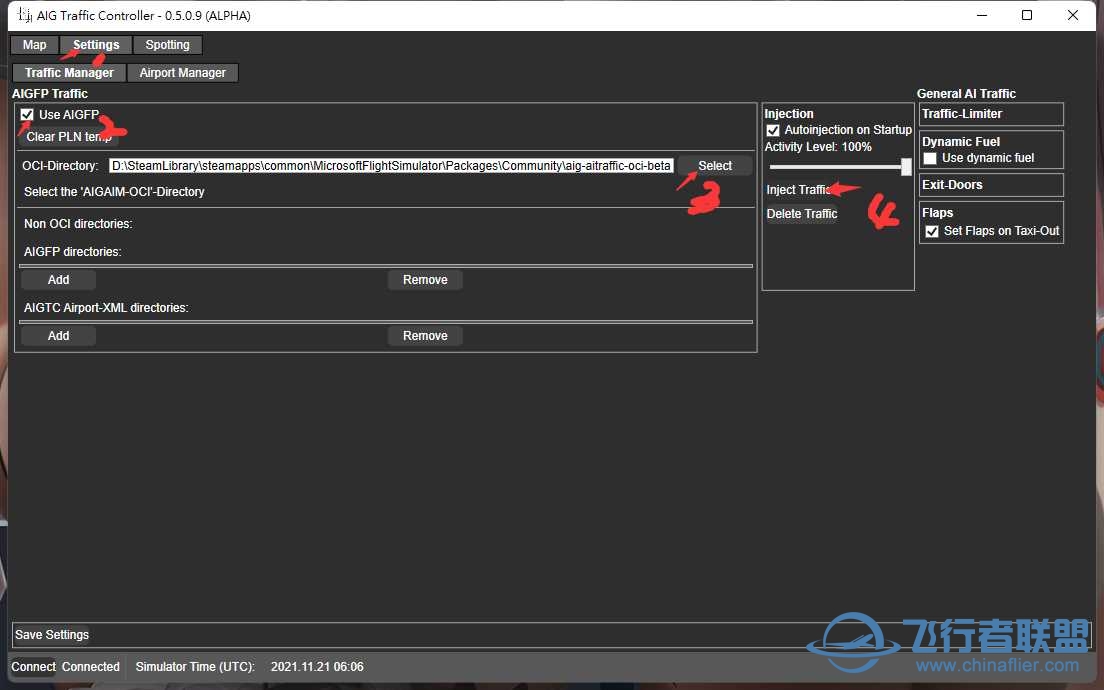The image size is (1104, 690).
Task: Remove an AIGFP directory
Action: tap(425, 280)
